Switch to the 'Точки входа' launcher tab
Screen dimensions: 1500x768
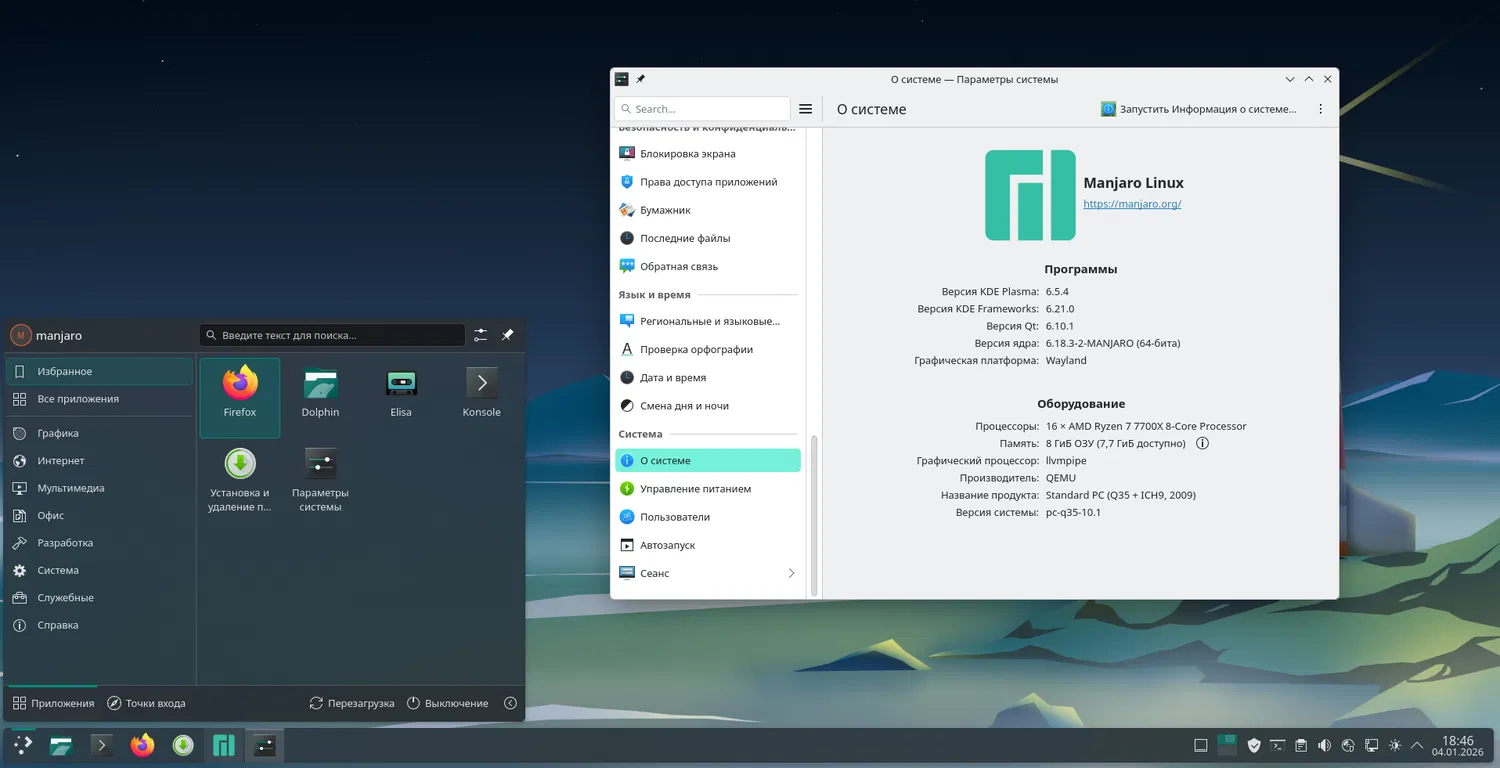pos(146,703)
